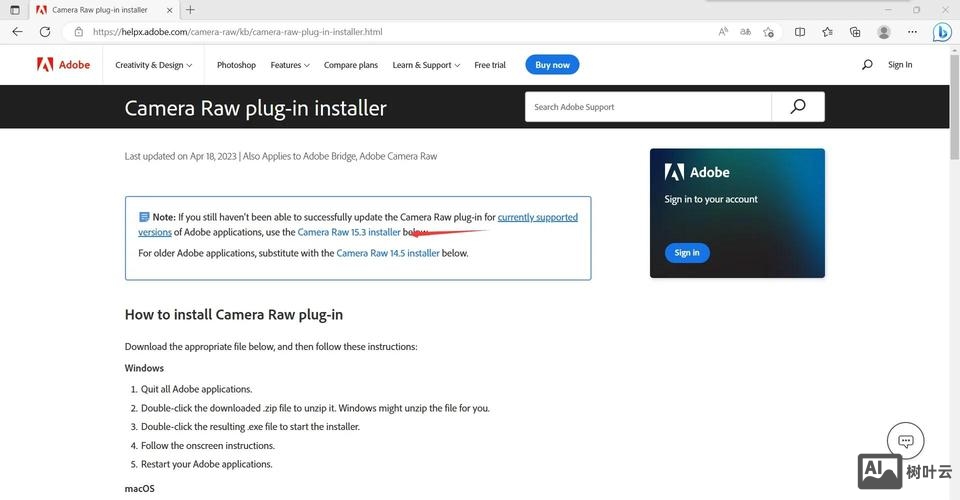Click the blue Sign in account button

tap(687, 253)
